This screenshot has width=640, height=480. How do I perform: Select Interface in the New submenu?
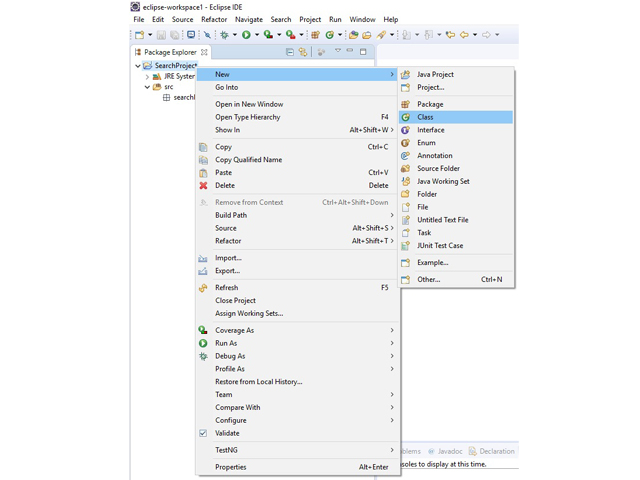pos(456,130)
